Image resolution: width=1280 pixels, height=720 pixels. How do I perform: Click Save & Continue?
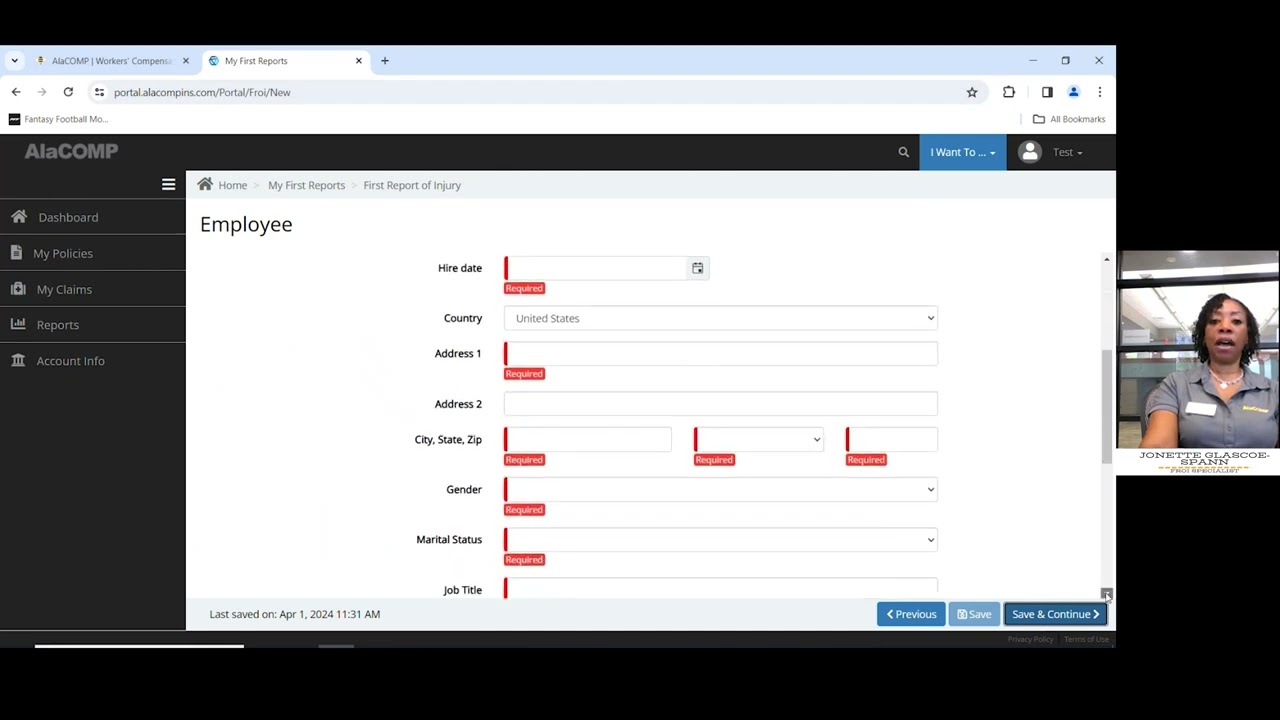coord(1055,614)
